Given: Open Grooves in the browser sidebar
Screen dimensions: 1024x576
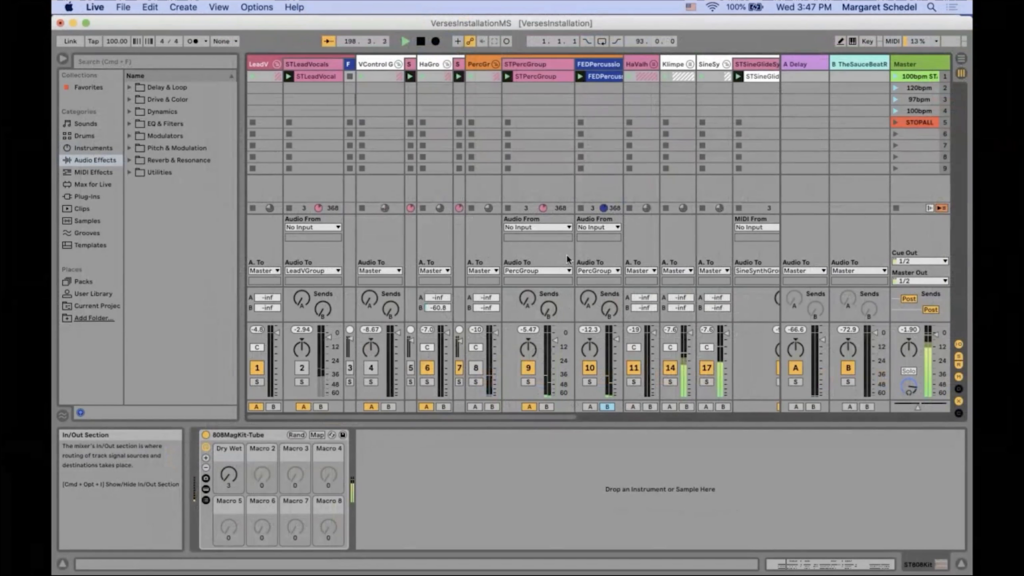Looking at the screenshot, I should coord(86,233).
